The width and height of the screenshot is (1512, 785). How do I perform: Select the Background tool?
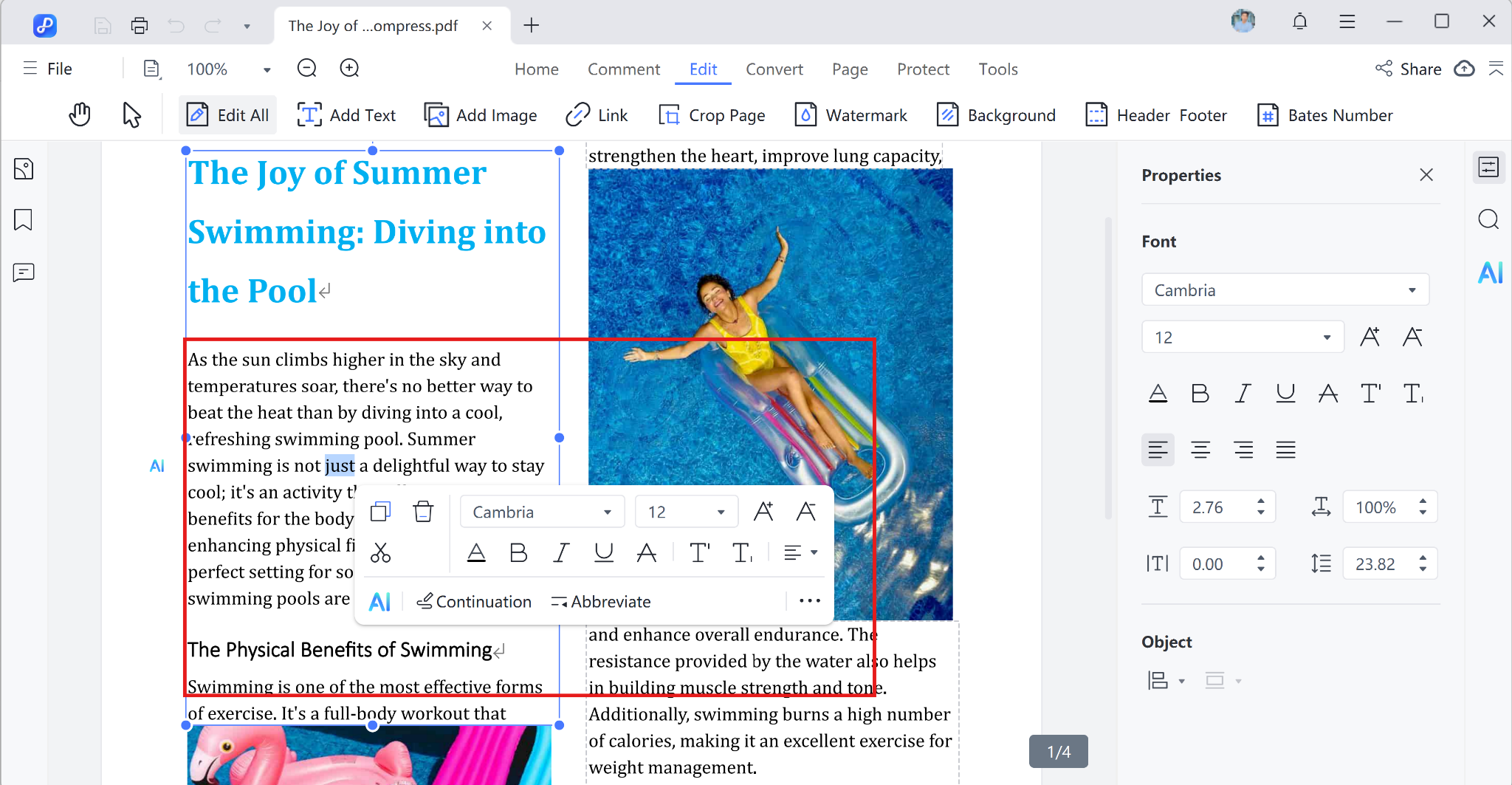pyautogui.click(x=996, y=115)
